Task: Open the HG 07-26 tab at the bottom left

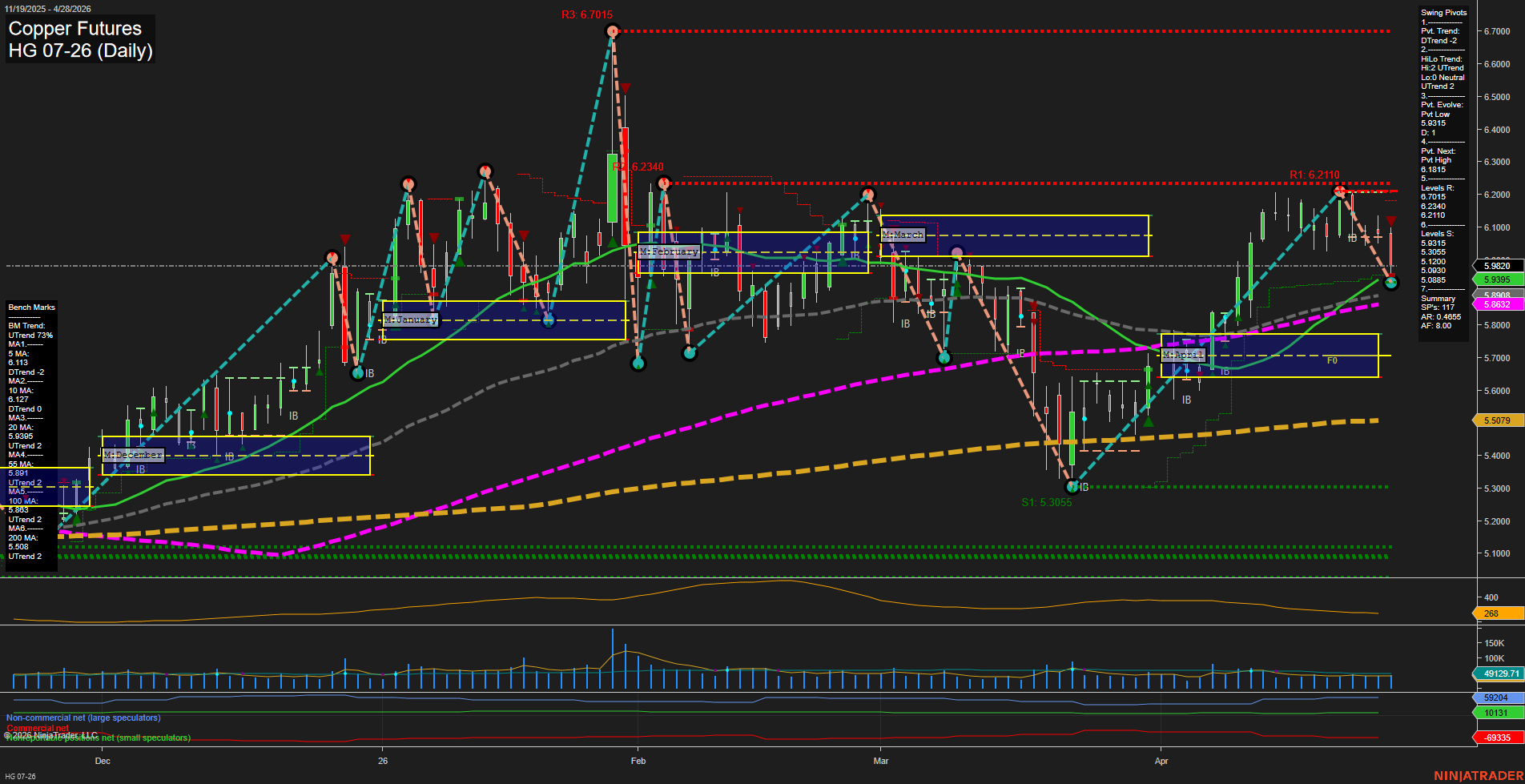Action: [21, 776]
